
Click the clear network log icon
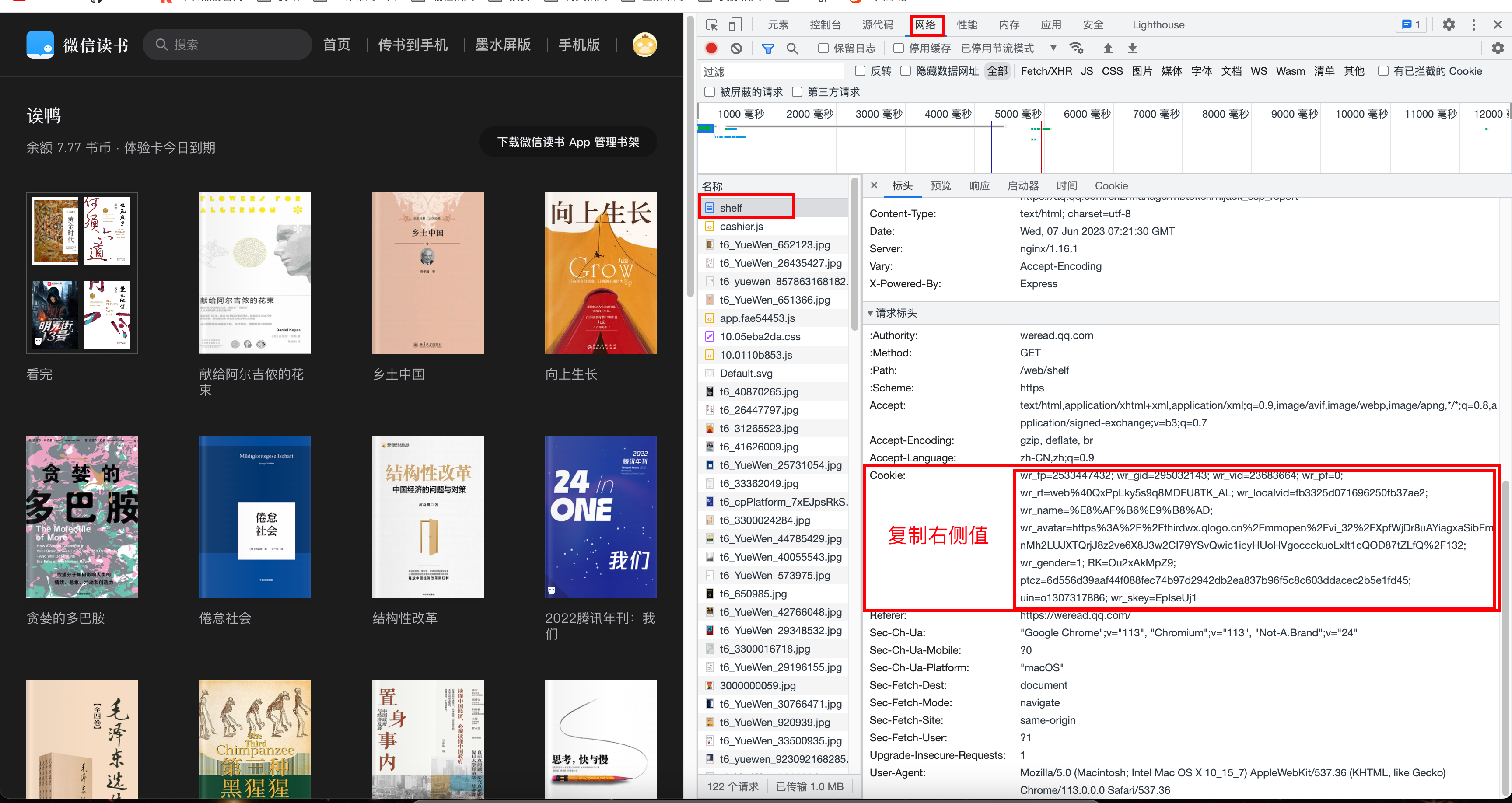point(736,48)
